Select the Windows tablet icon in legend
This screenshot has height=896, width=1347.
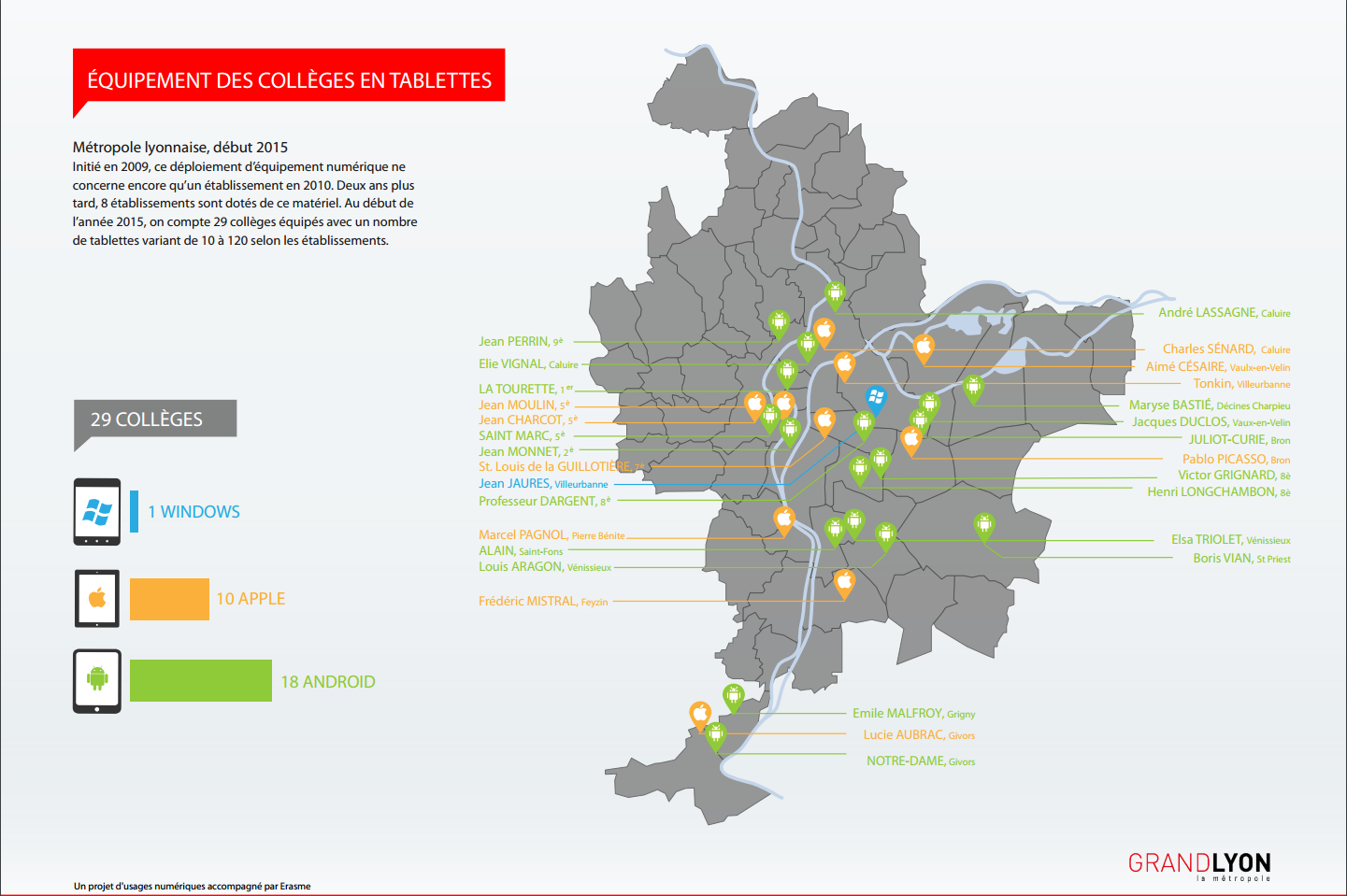pyautogui.click(x=97, y=511)
